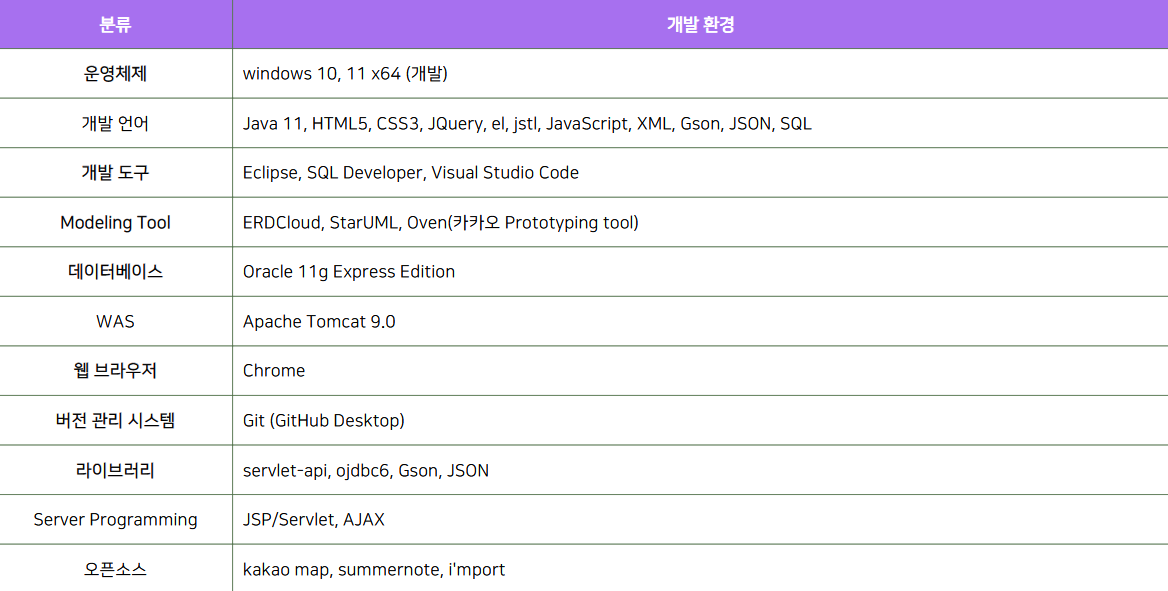Select the Modeling Tool row label
This screenshot has height=591, width=1168.
pyautogui.click(x=115, y=222)
